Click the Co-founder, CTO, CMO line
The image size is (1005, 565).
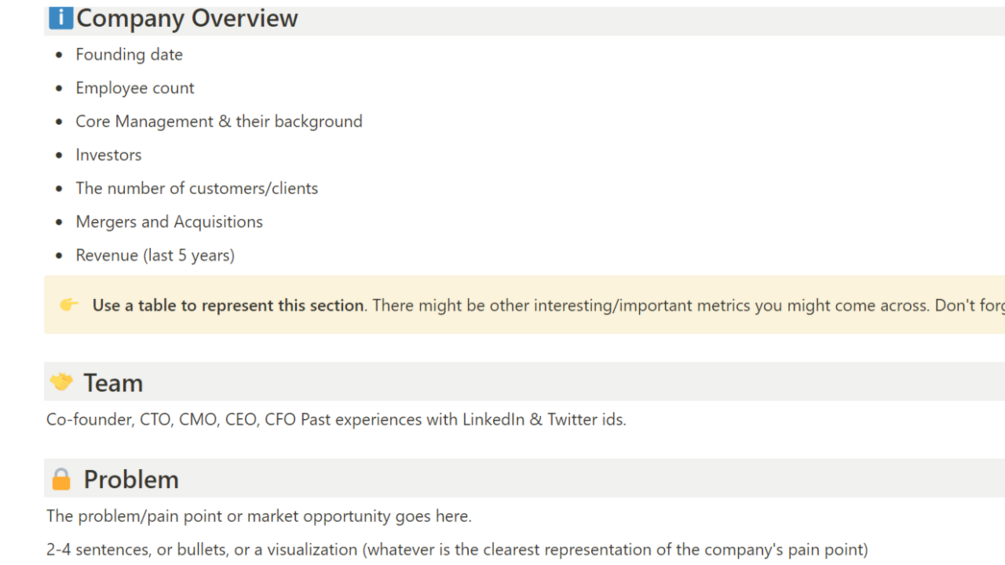click(336, 420)
